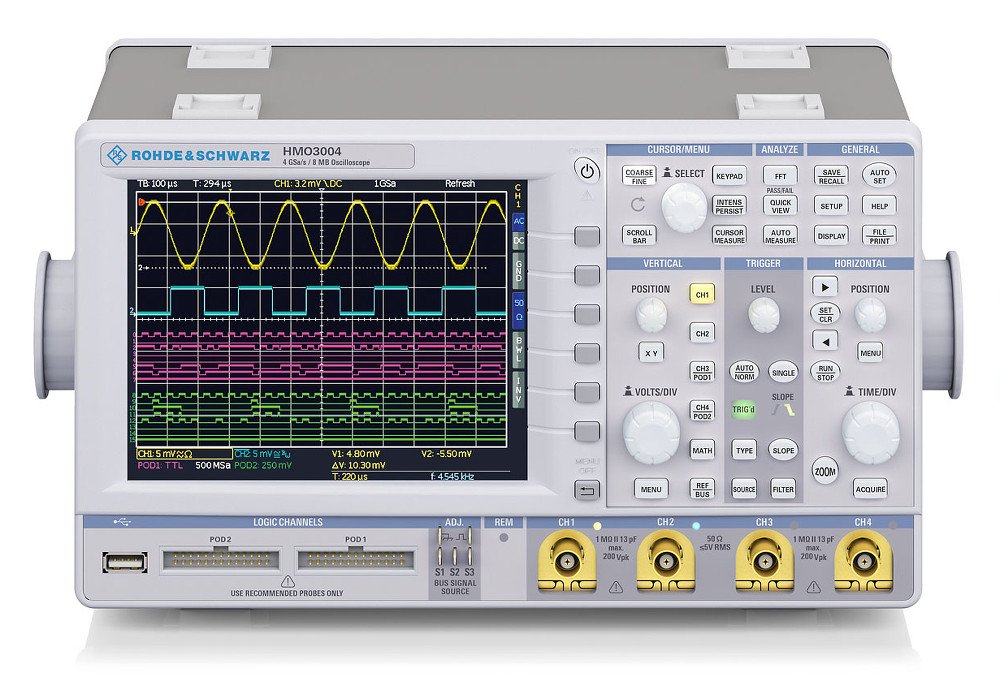The height and width of the screenshot is (690, 1000).
Task: Select the f: 4.545 kHz readout
Action: point(452,476)
